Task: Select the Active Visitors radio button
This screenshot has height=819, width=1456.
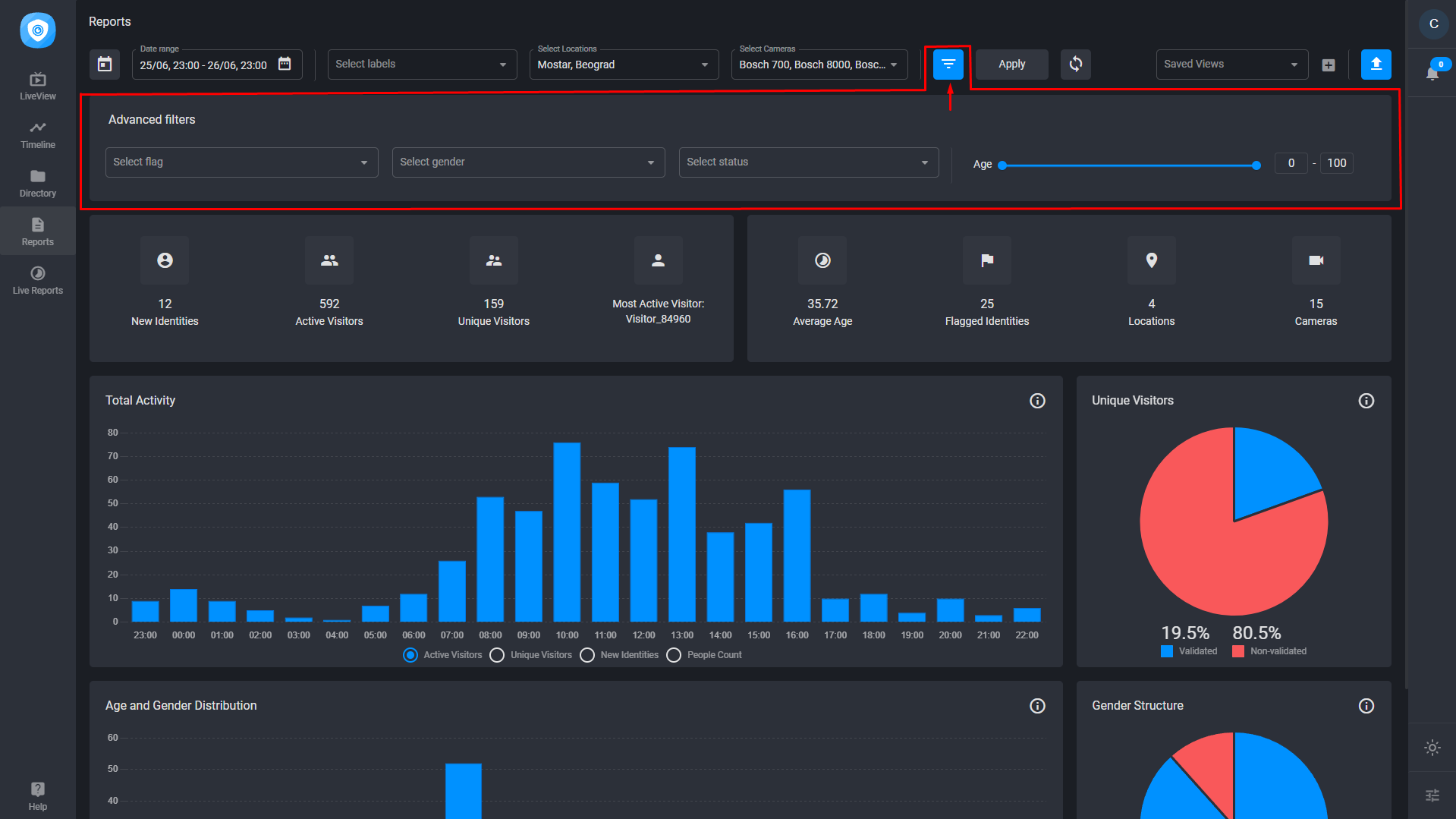Action: 410,655
